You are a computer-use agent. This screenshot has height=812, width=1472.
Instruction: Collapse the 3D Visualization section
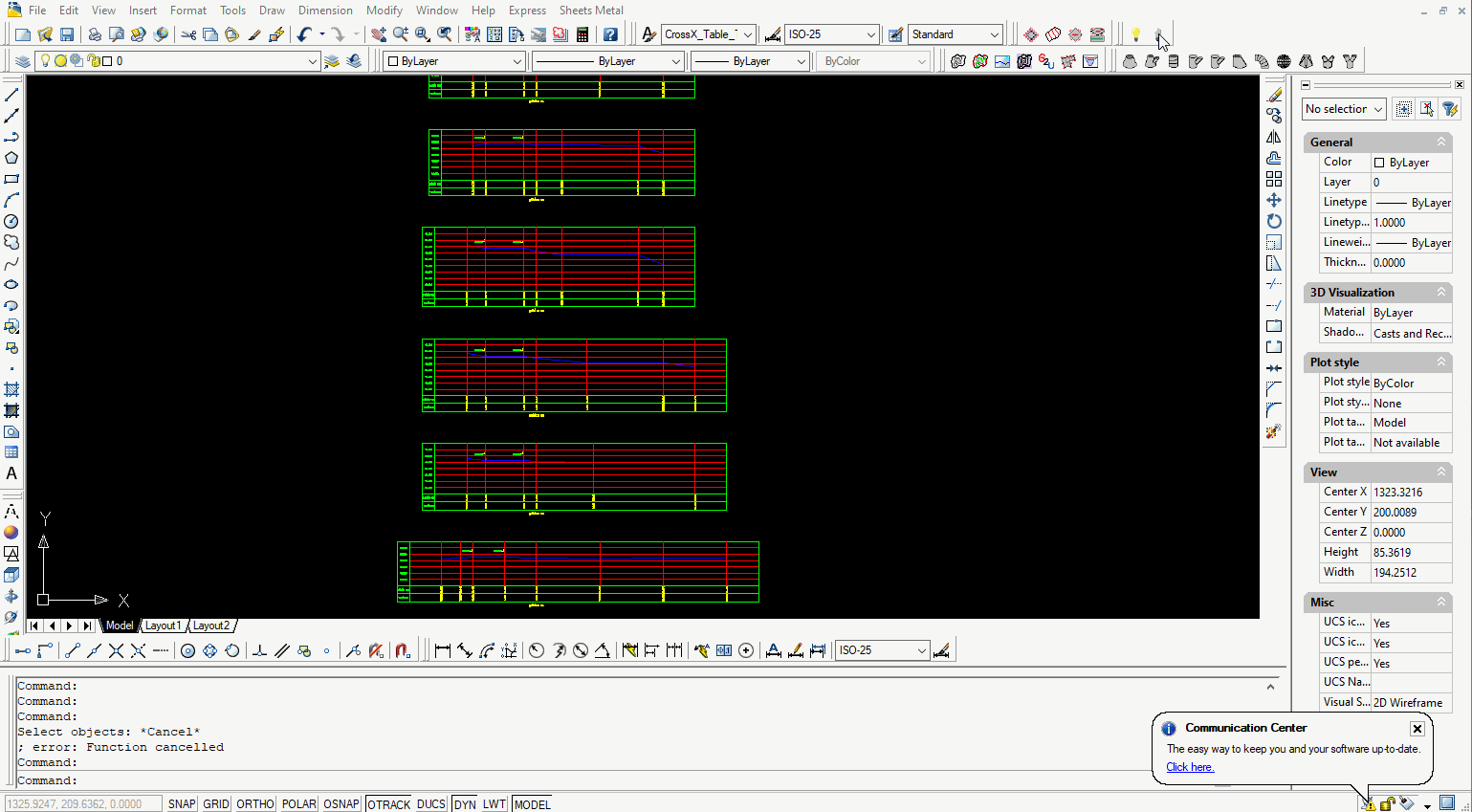pyautogui.click(x=1440, y=292)
